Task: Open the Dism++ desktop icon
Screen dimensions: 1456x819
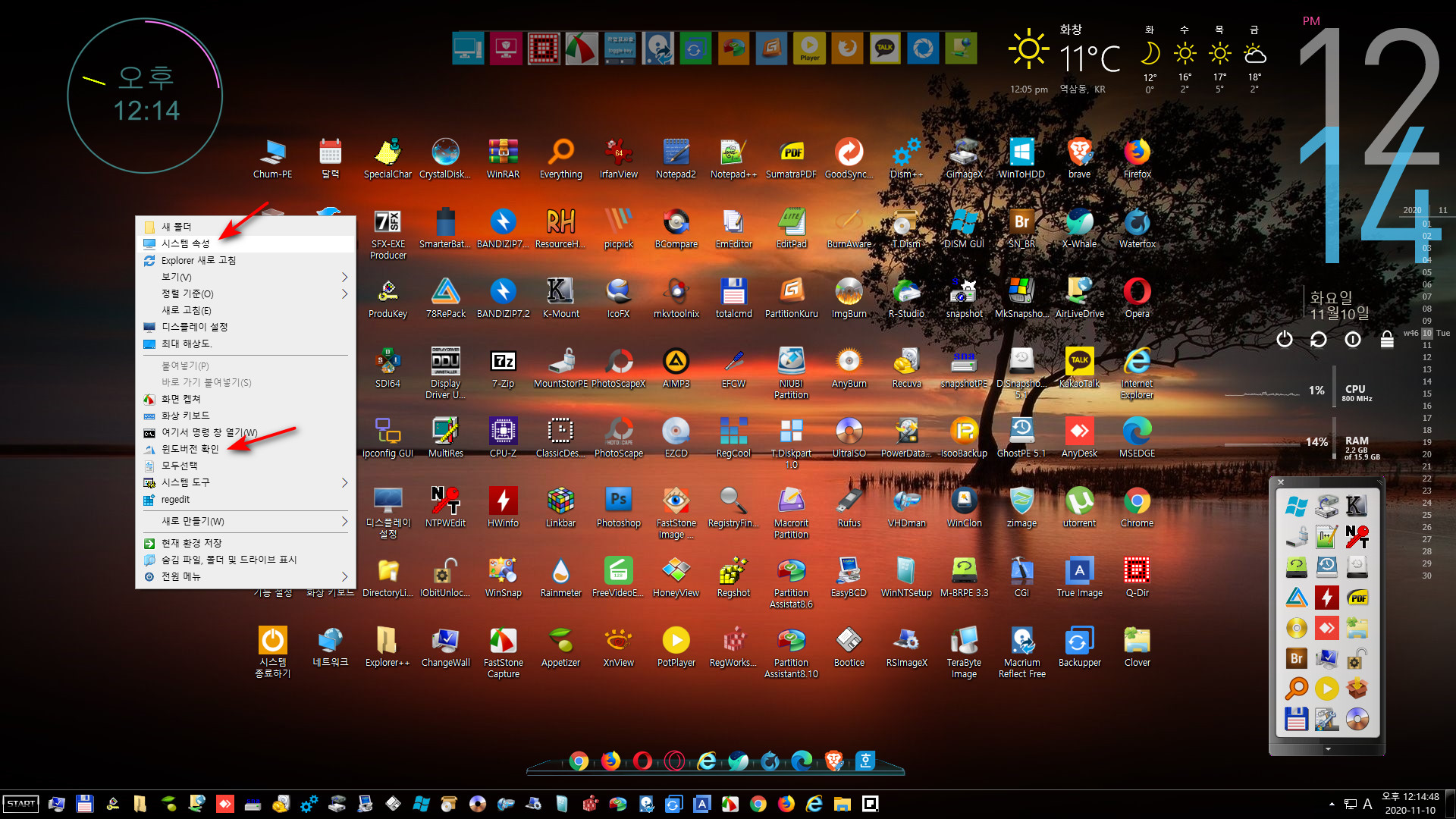Action: pos(906,158)
